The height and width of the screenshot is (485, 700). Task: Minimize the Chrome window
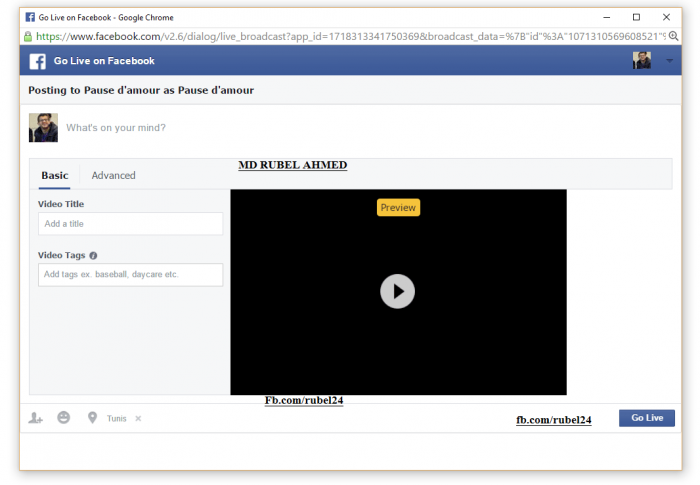pyautogui.click(x=606, y=17)
